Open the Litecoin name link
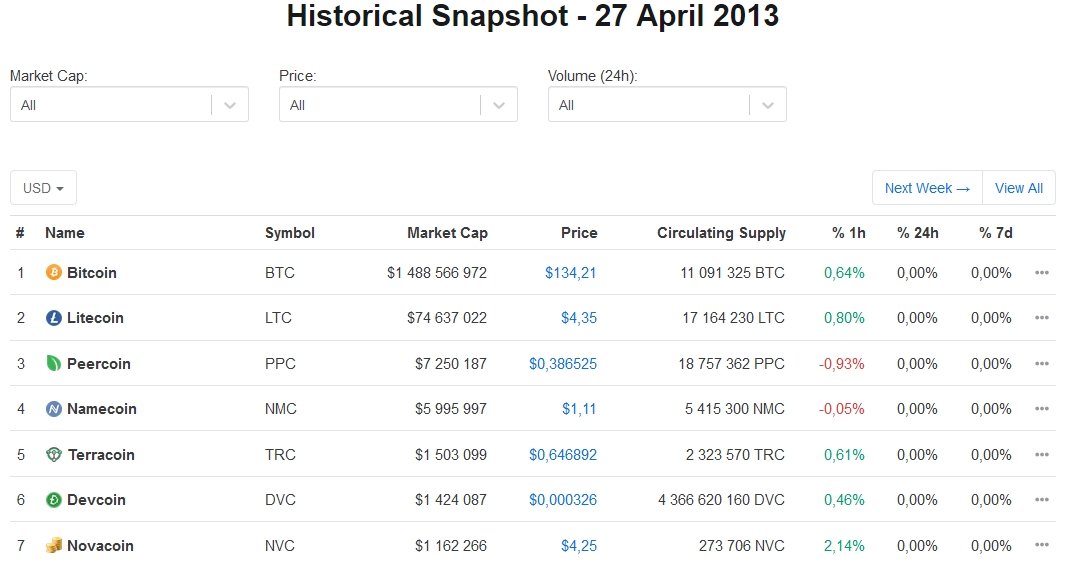Image resolution: width=1066 pixels, height=564 pixels. (95, 317)
